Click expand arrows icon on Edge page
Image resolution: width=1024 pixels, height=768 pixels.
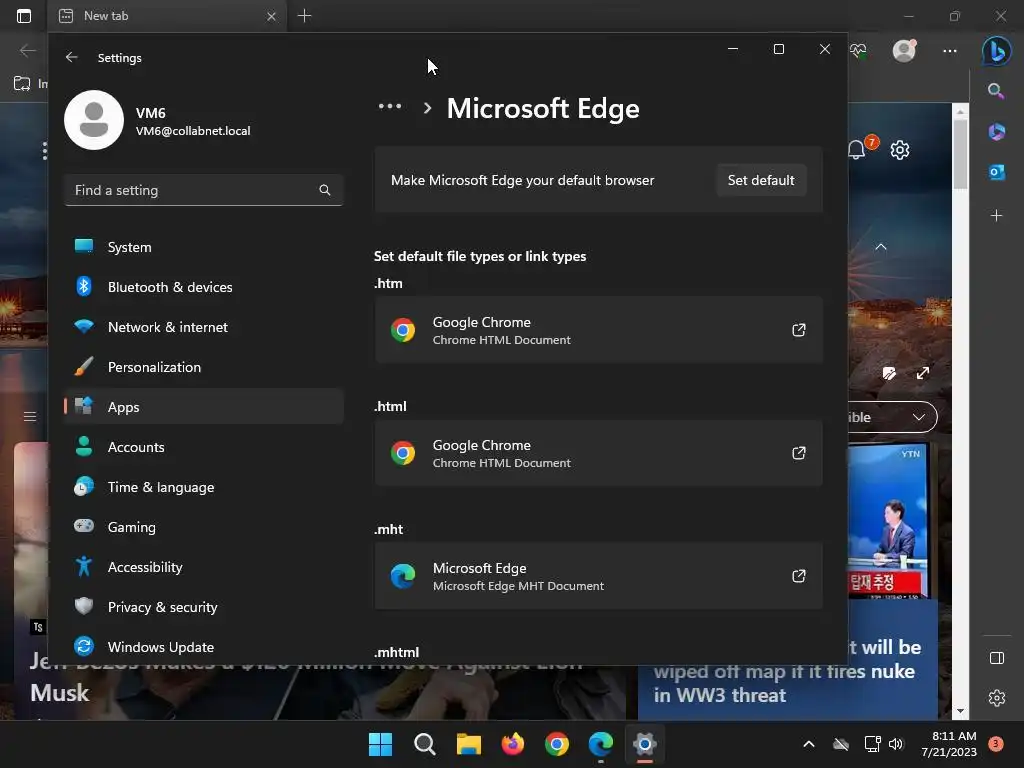pos(922,373)
